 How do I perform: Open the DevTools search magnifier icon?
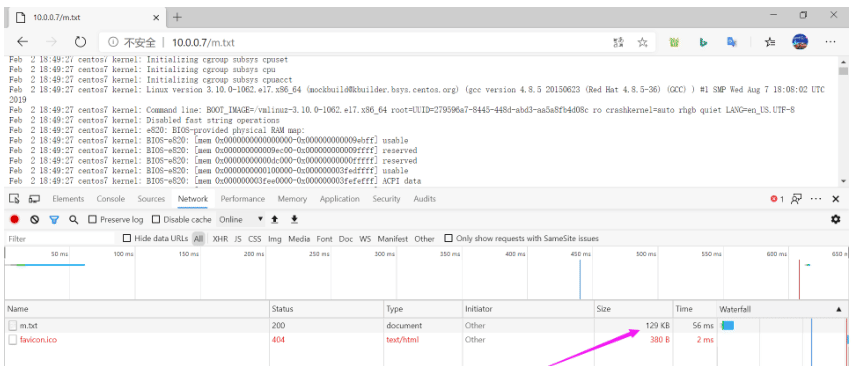[x=74, y=219]
